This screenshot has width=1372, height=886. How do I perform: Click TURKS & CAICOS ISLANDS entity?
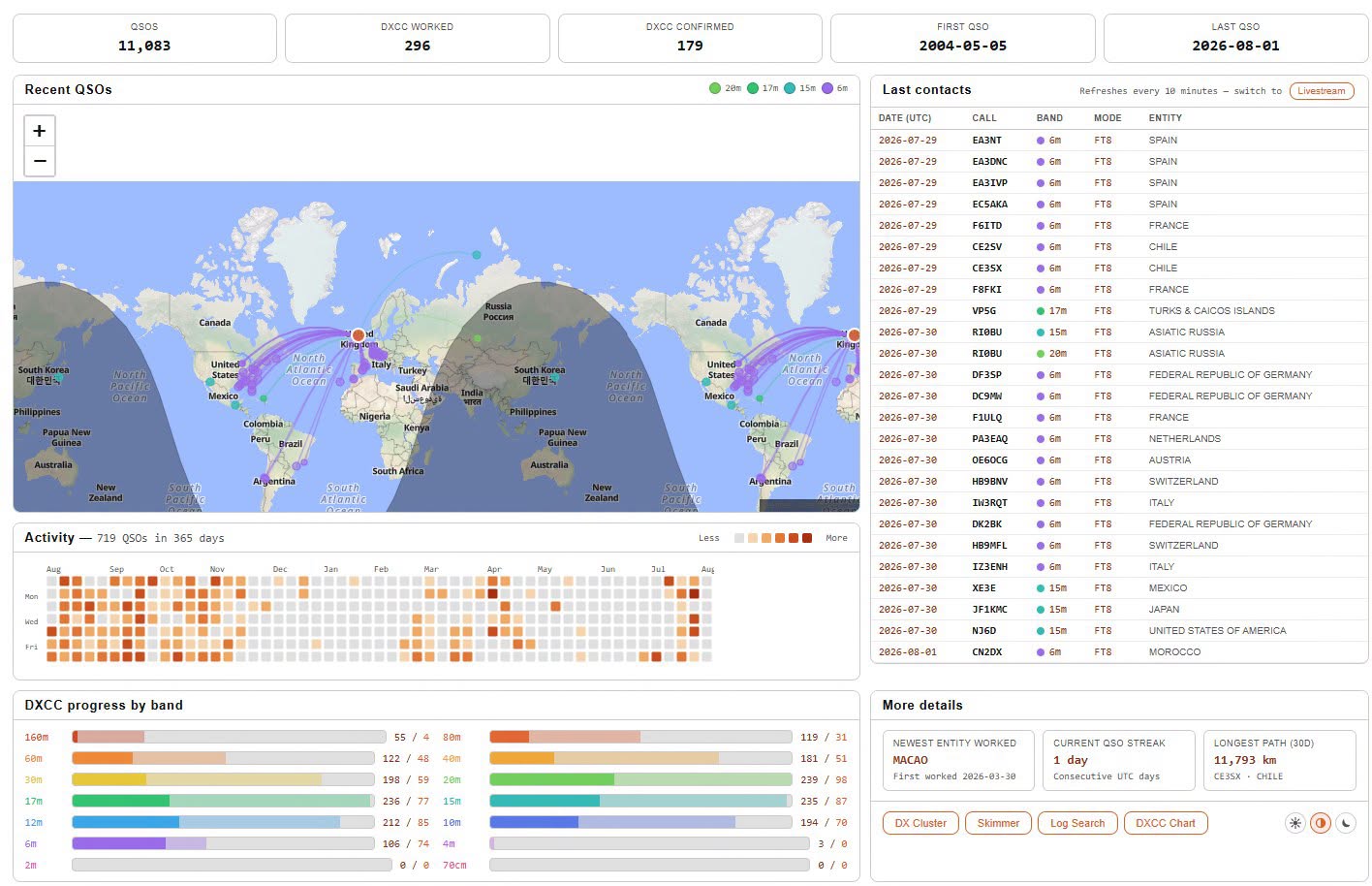[1211, 311]
